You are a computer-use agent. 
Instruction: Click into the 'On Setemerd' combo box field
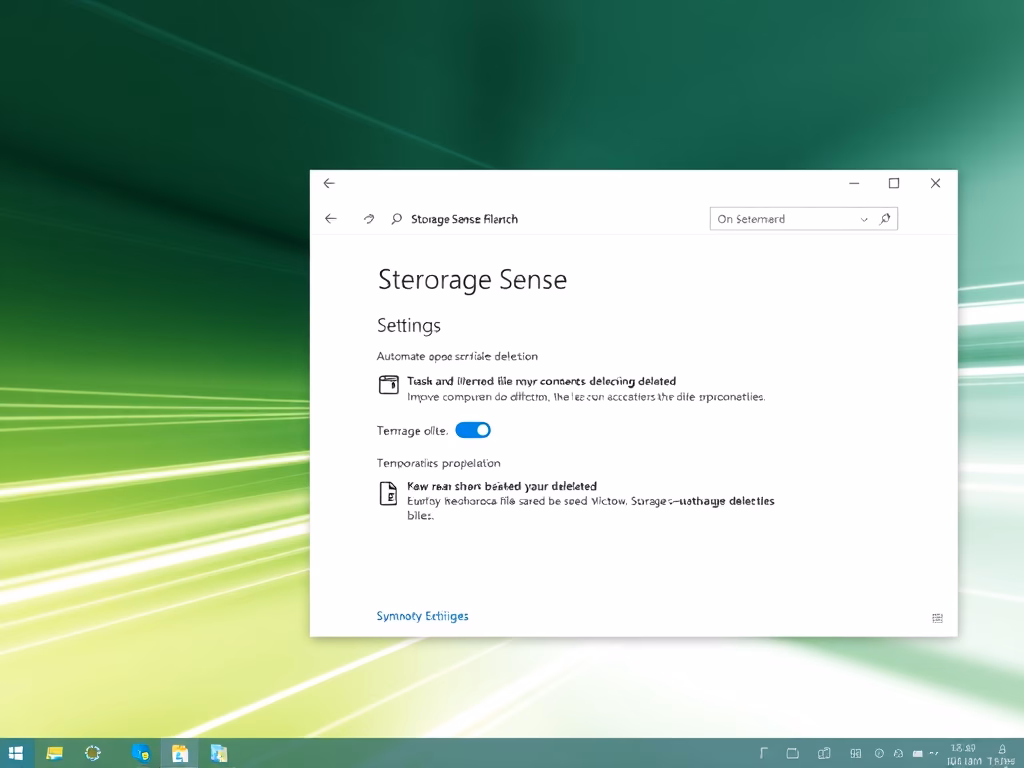tap(804, 219)
